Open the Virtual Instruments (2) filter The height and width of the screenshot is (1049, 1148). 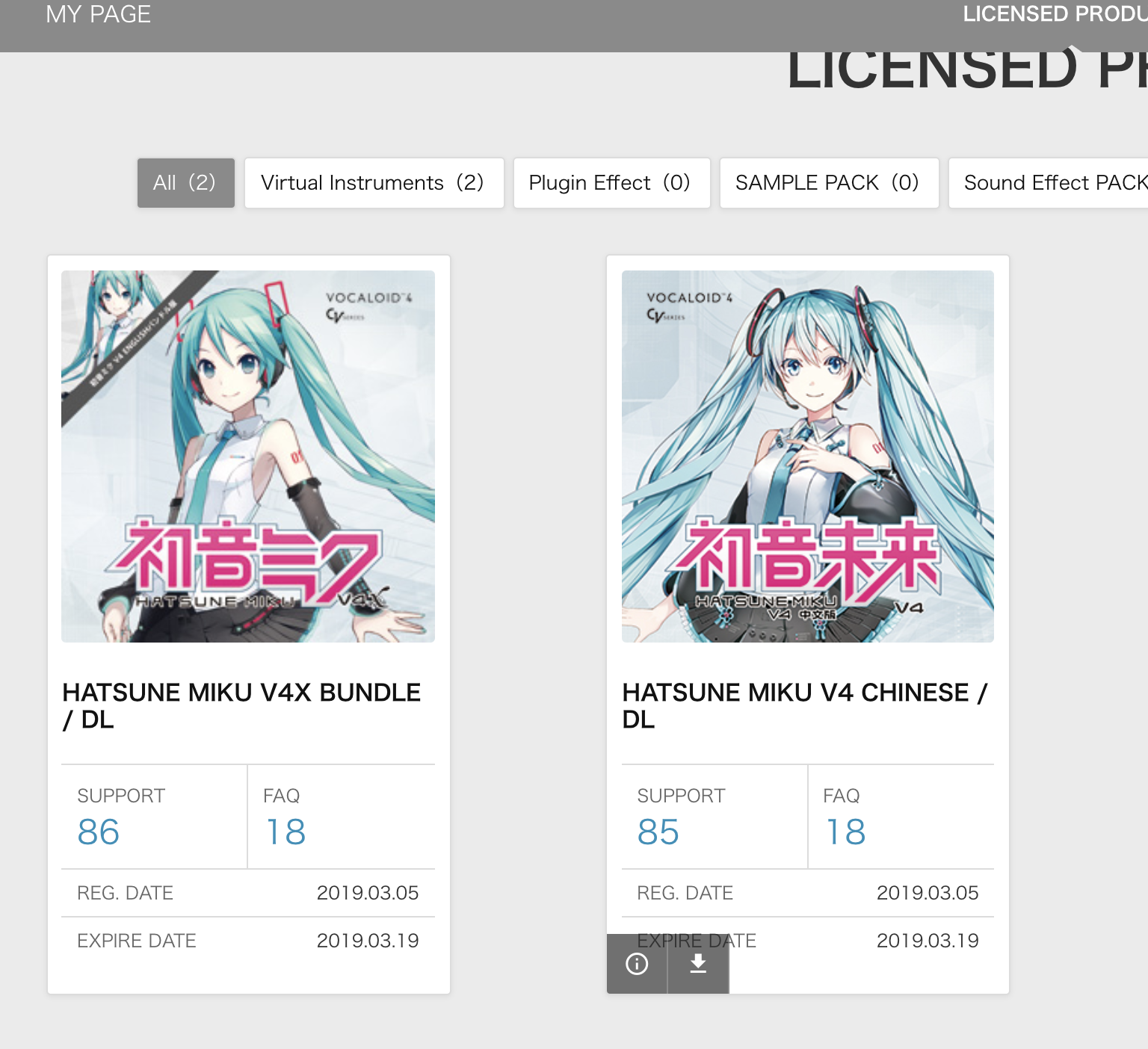pyautogui.click(x=374, y=182)
